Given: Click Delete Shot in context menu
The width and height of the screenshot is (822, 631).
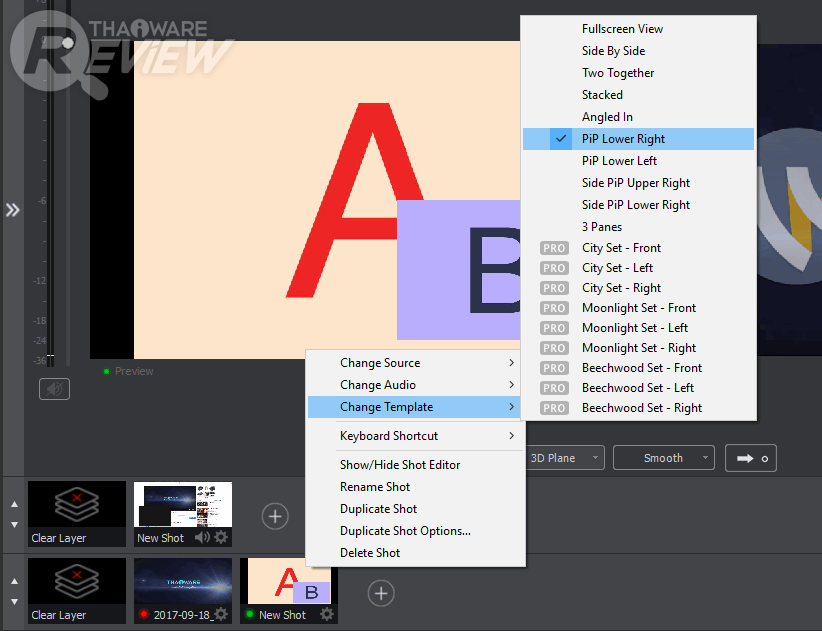Looking at the screenshot, I should pos(370,553).
